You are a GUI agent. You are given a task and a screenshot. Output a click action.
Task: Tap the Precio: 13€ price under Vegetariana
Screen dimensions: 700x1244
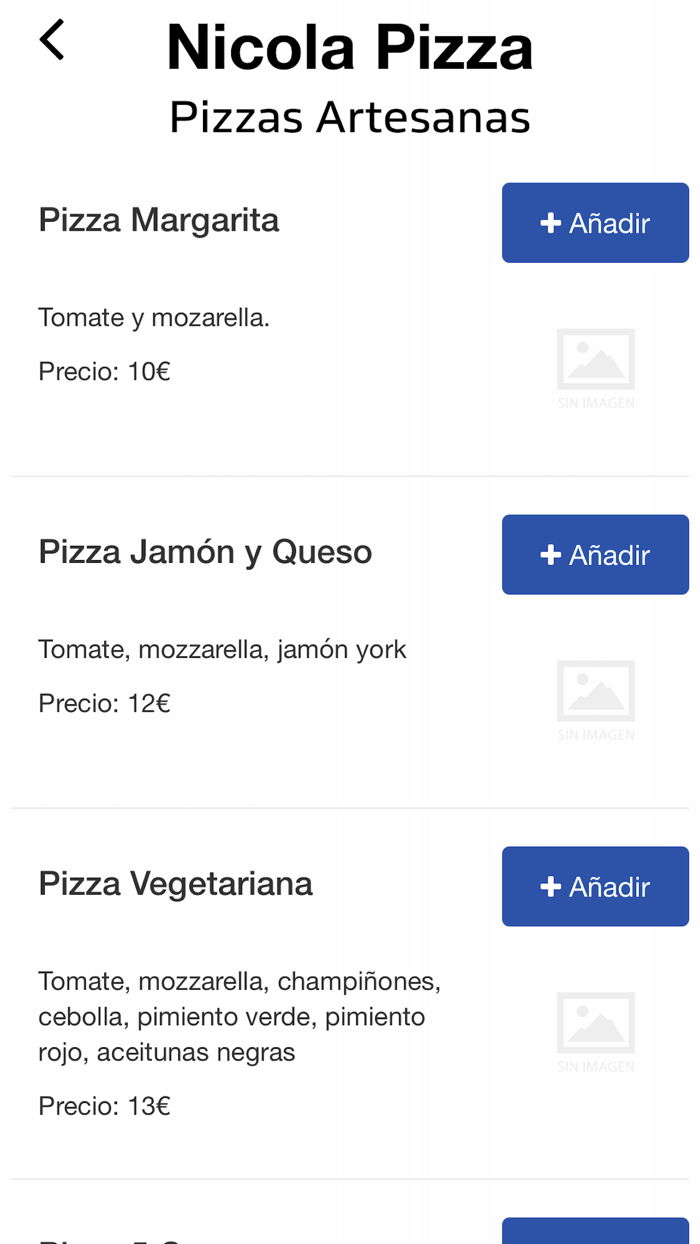point(104,1106)
